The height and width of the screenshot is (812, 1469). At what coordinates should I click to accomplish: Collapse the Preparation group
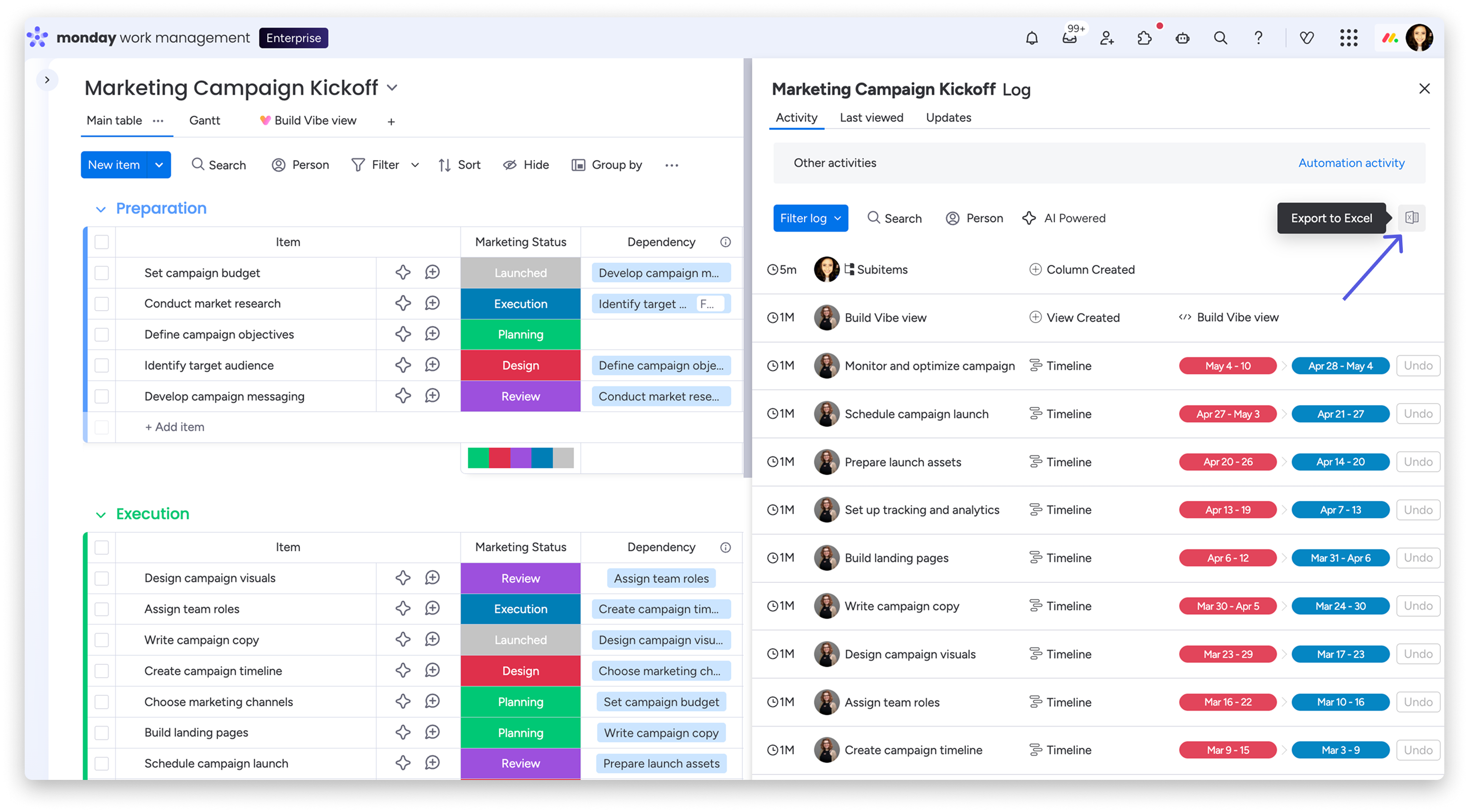pos(101,209)
